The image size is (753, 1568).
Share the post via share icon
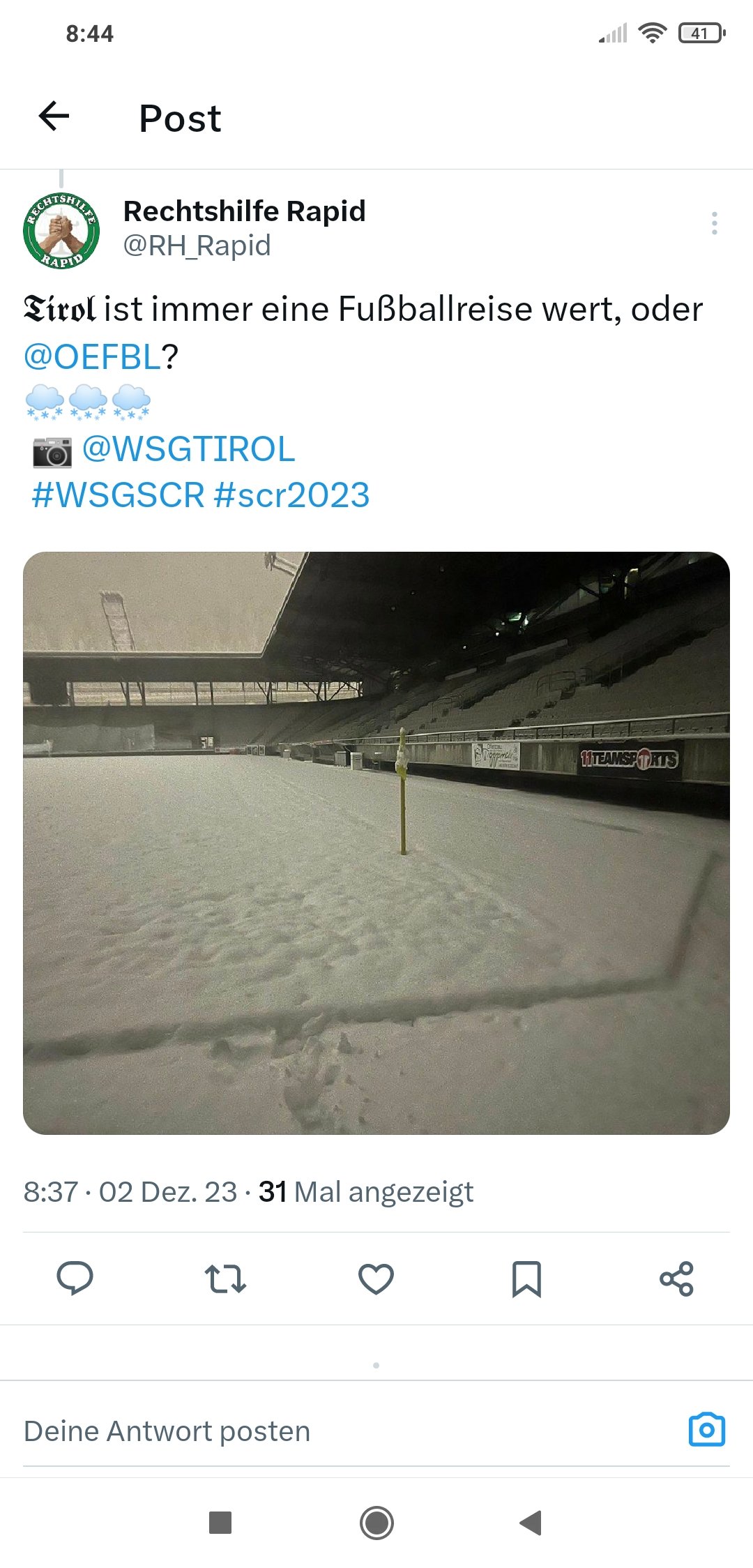tap(676, 1279)
